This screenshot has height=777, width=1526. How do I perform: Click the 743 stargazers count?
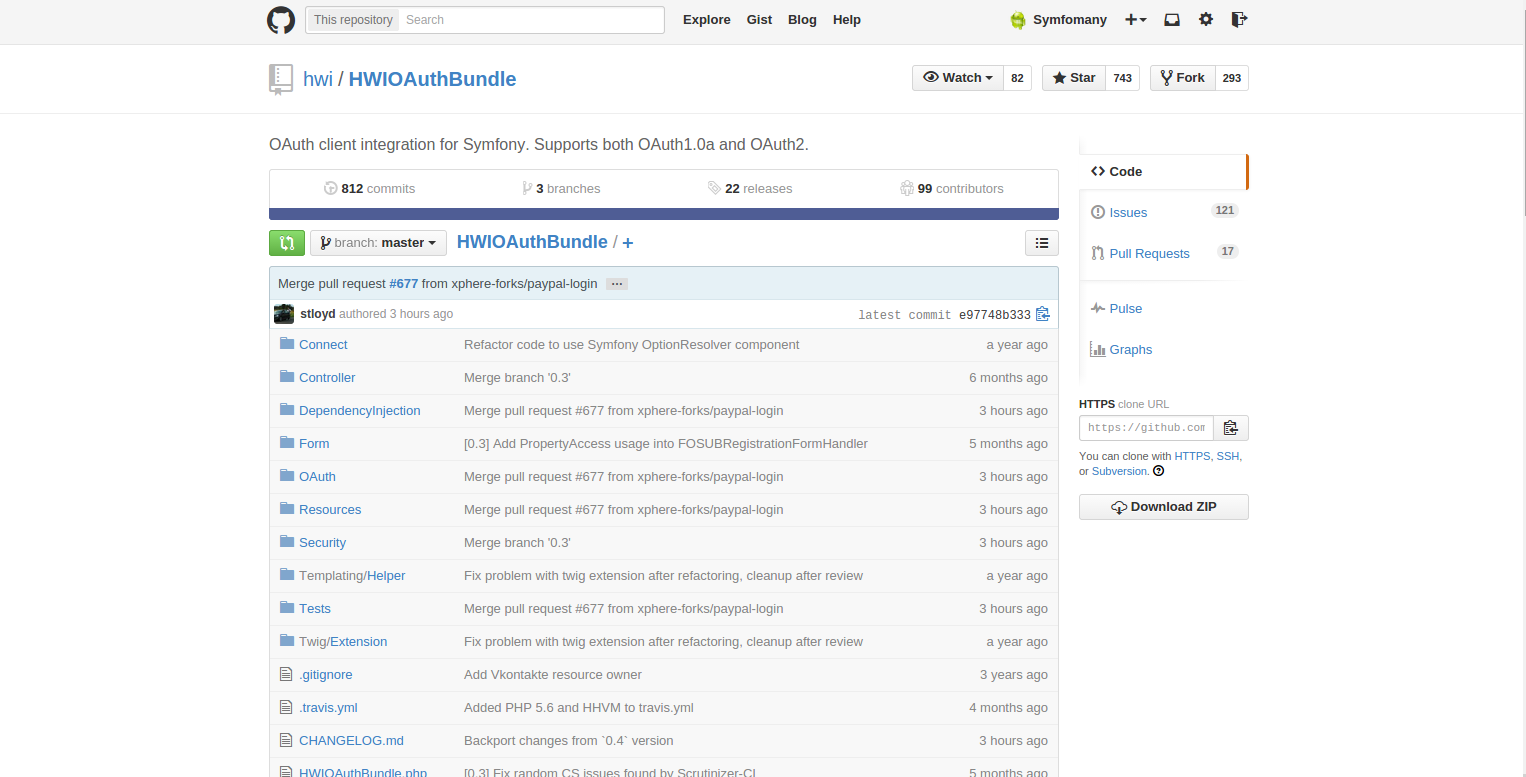(1122, 78)
